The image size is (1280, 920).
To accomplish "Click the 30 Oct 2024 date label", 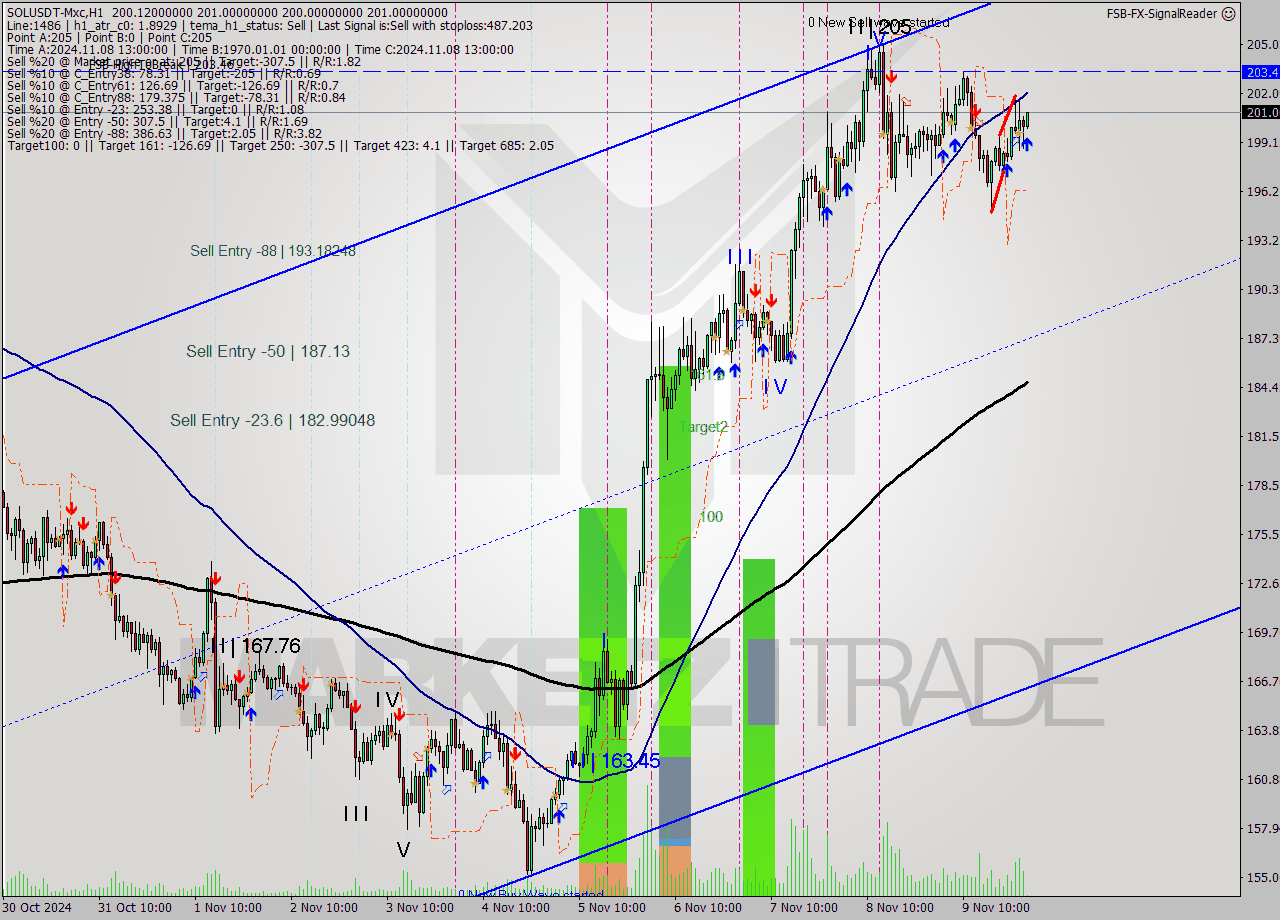I will 36,908.
